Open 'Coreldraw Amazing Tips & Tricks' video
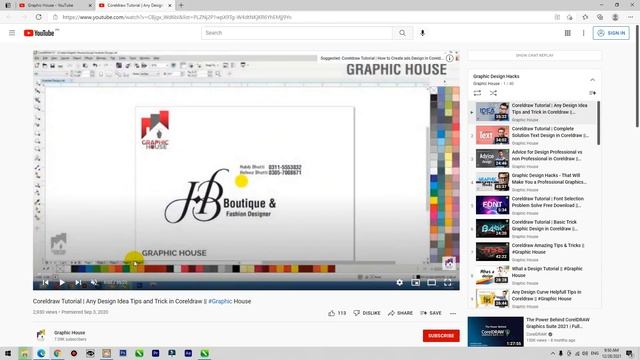 click(533, 252)
